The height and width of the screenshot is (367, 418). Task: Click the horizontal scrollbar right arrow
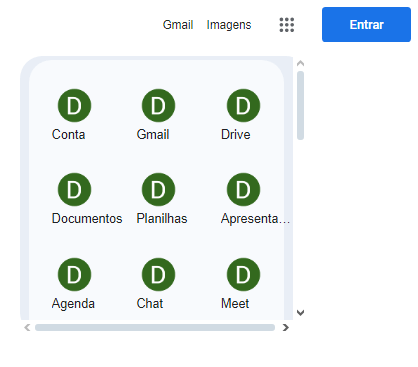(286, 328)
